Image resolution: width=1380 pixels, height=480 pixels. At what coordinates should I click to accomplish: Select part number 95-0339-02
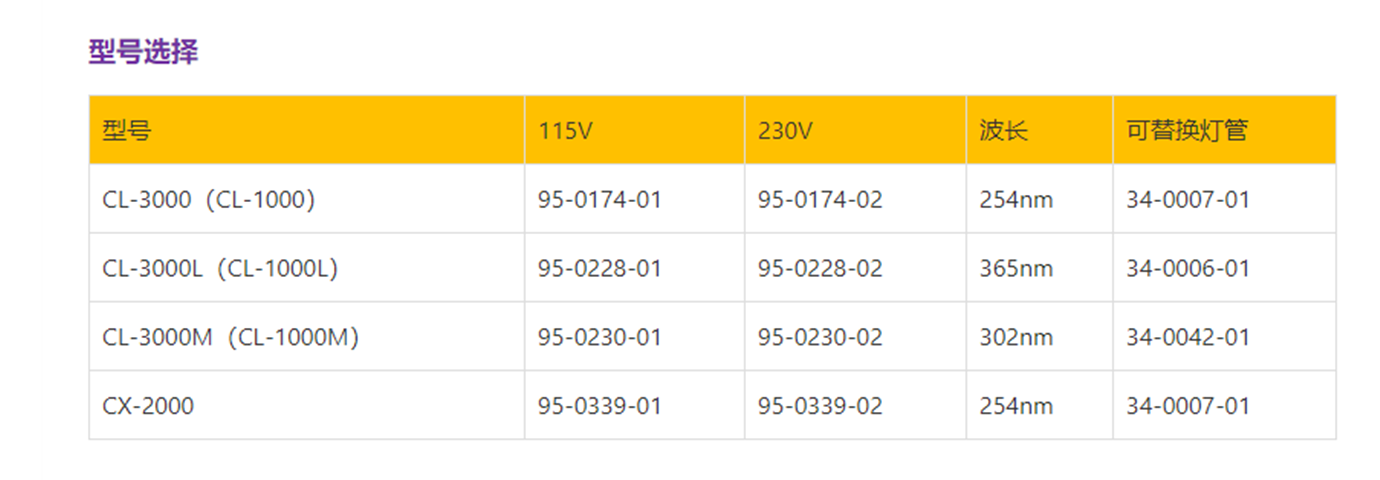click(820, 406)
